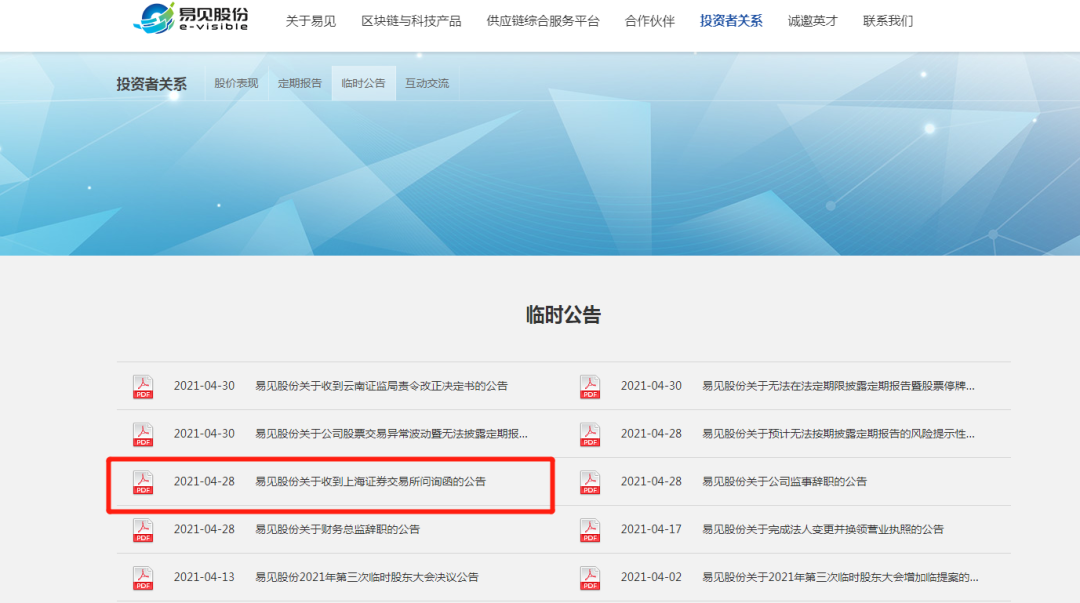1080x603 pixels.
Task: Open PDF icon for 云南证监局责令改正决定书 announcement
Action: point(143,387)
